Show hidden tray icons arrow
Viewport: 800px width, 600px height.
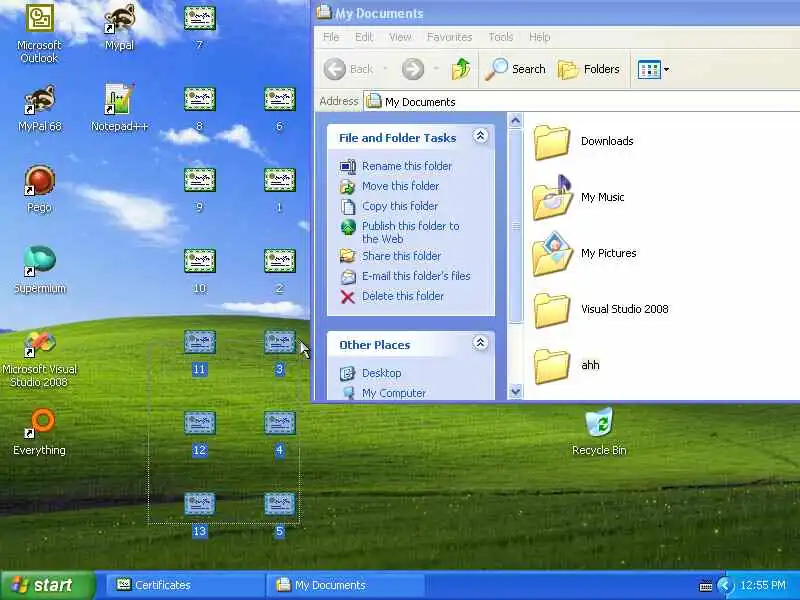(x=724, y=585)
